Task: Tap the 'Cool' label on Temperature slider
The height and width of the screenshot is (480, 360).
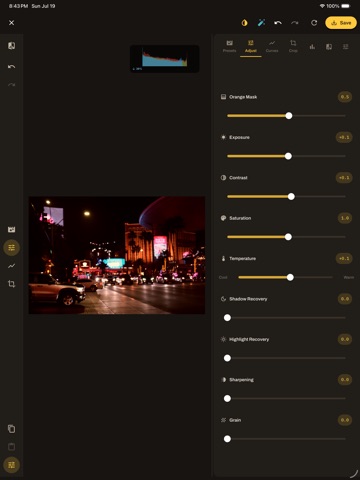Action: tap(223, 277)
